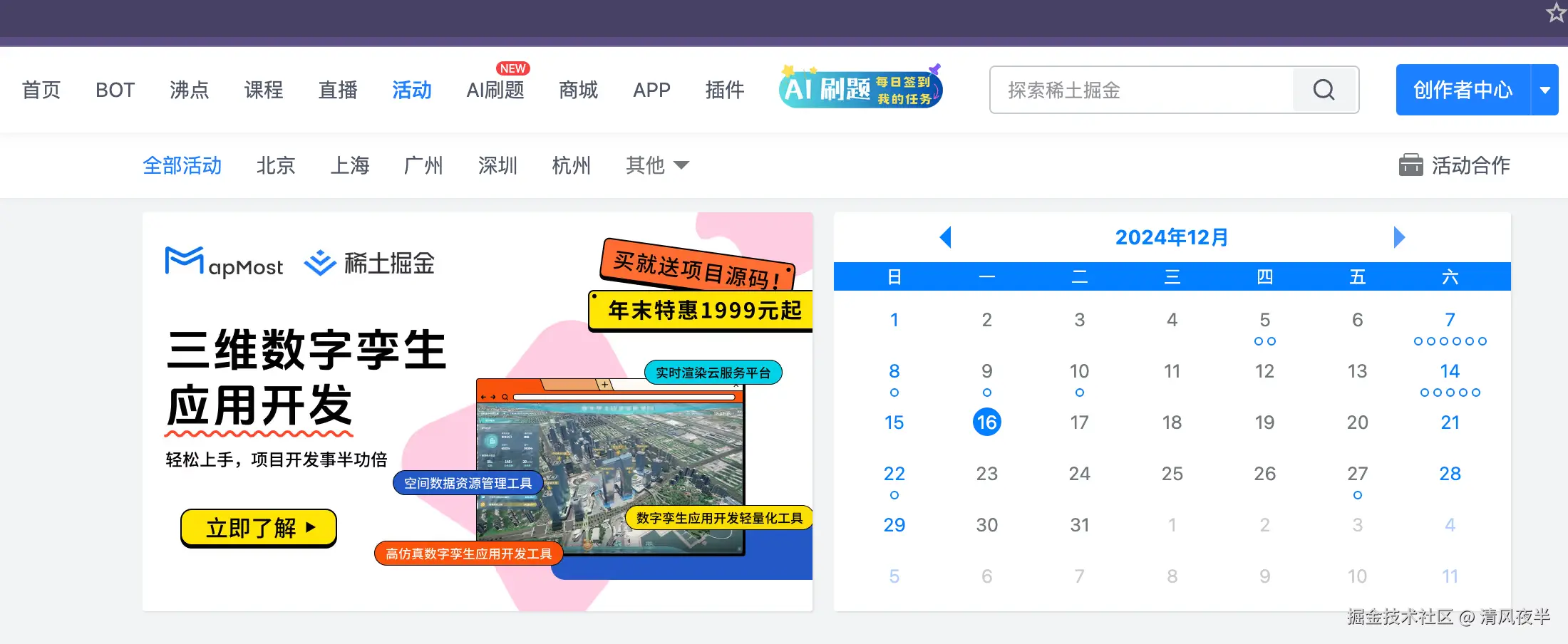
Task: Click the 高仿真数字孪生应用开发工具 label
Action: [x=468, y=554]
